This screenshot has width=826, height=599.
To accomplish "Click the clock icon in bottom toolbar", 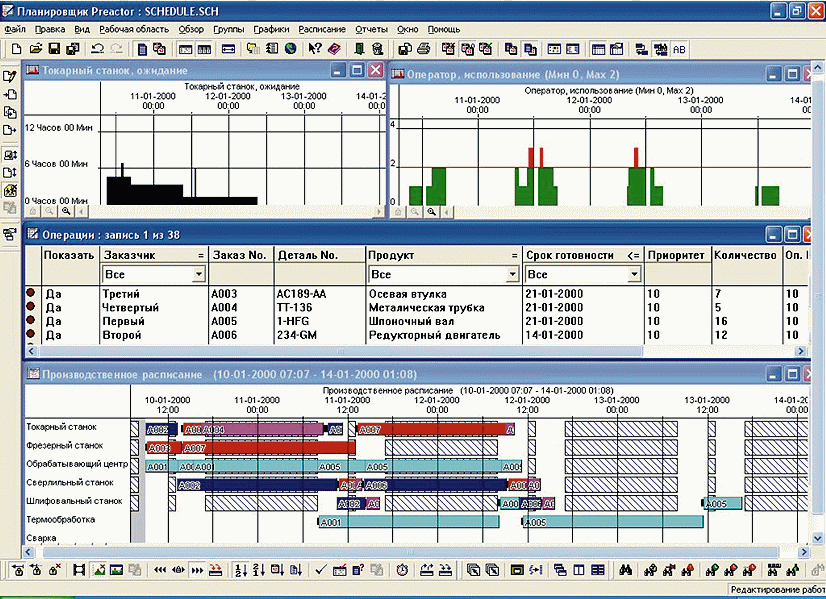I will [402, 570].
